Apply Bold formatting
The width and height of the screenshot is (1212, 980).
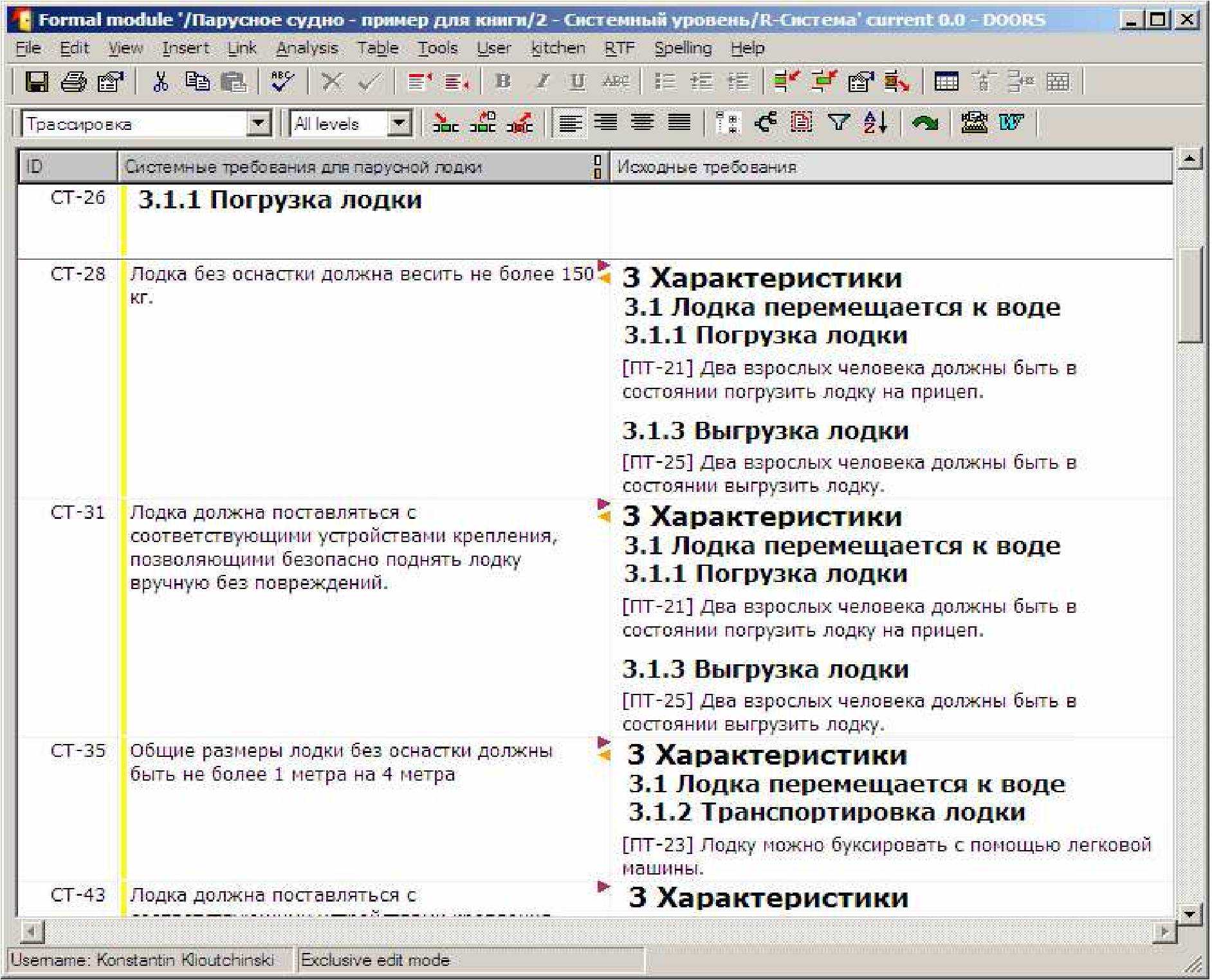click(x=503, y=82)
